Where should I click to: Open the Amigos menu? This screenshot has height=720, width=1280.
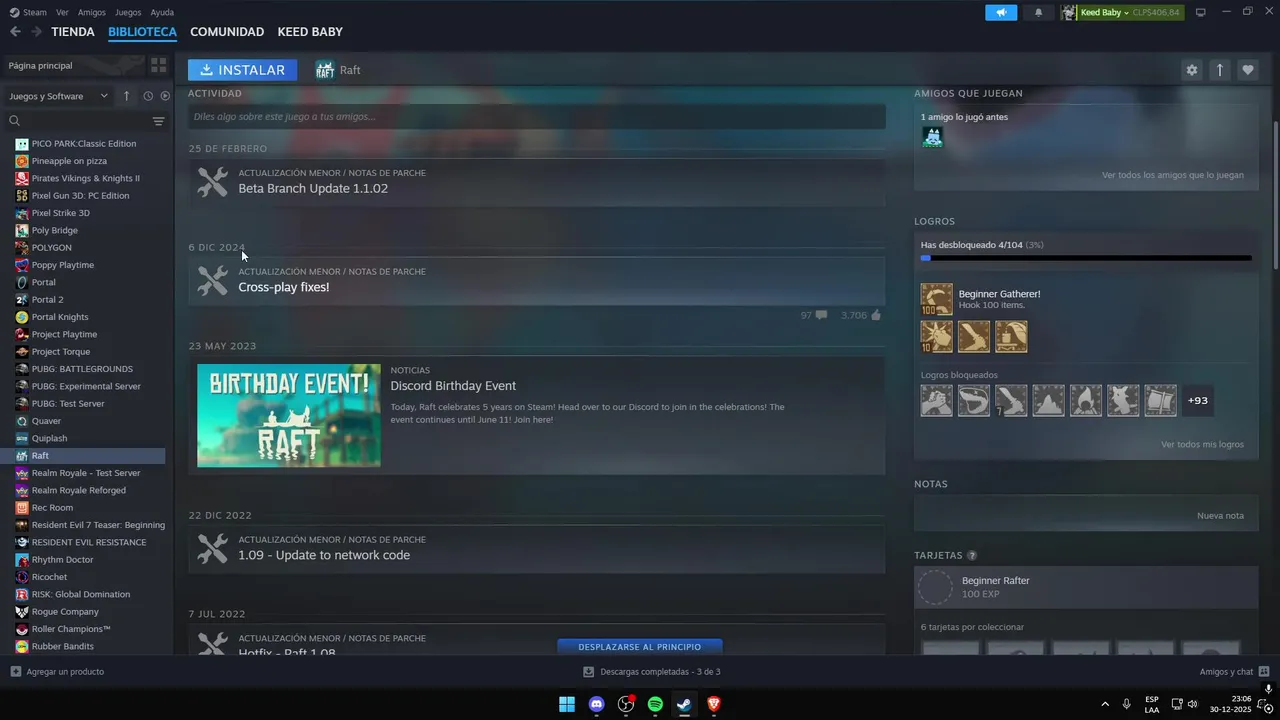point(92,12)
